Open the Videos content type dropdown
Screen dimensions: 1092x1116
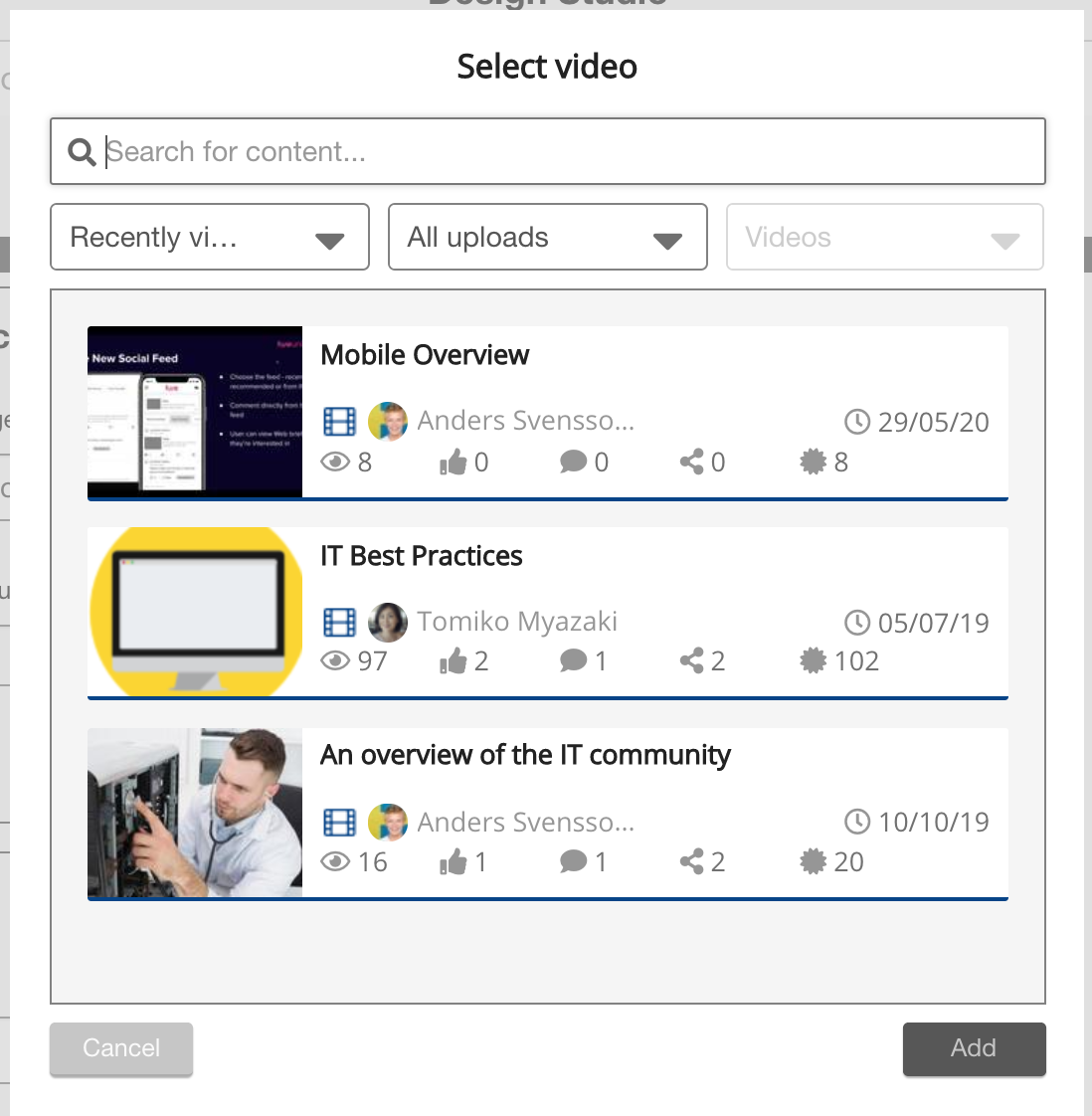pos(884,238)
